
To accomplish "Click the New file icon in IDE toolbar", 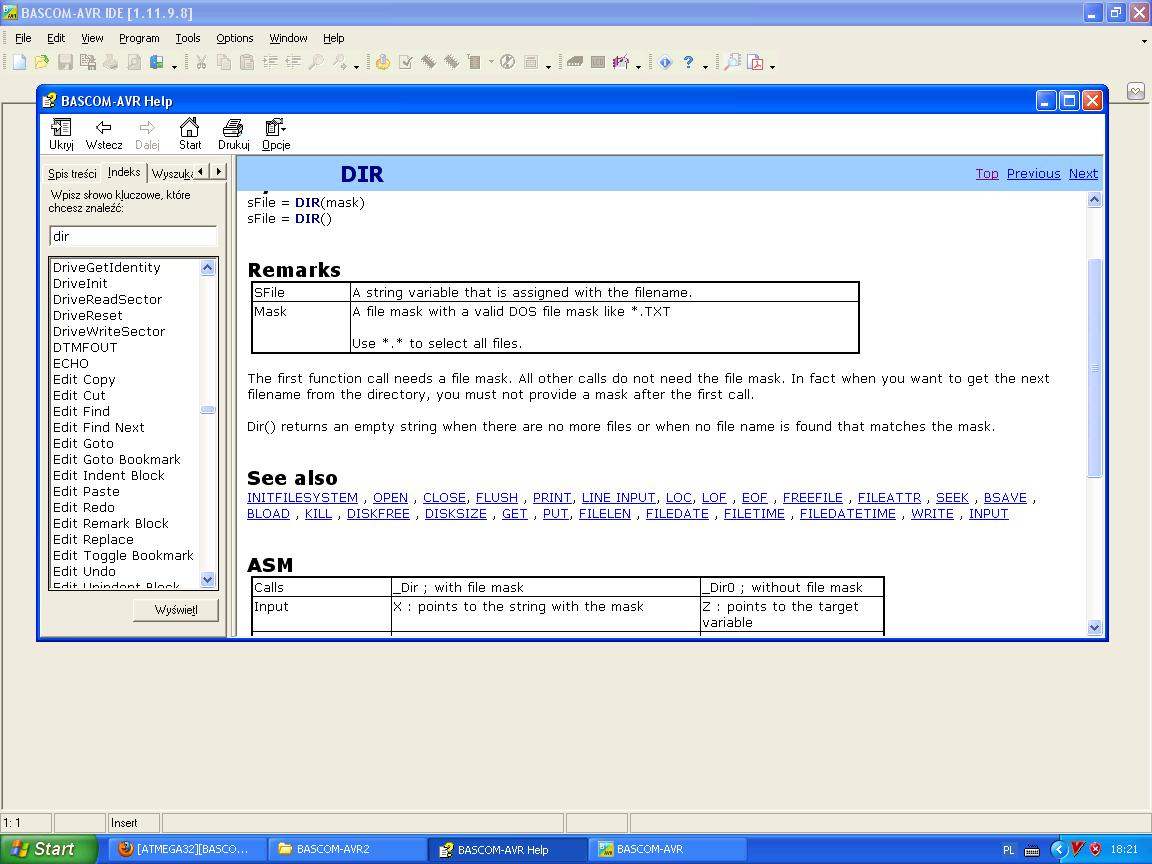I will (x=19, y=62).
